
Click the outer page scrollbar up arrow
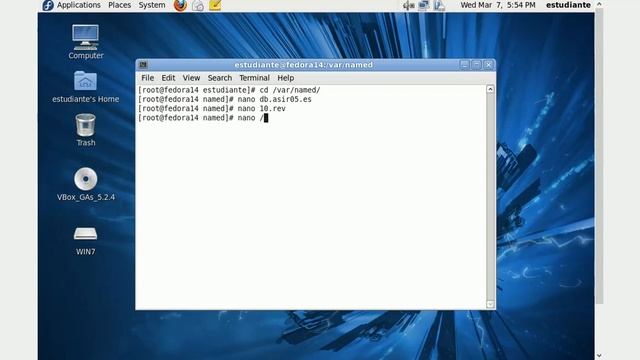tap(599, 4)
